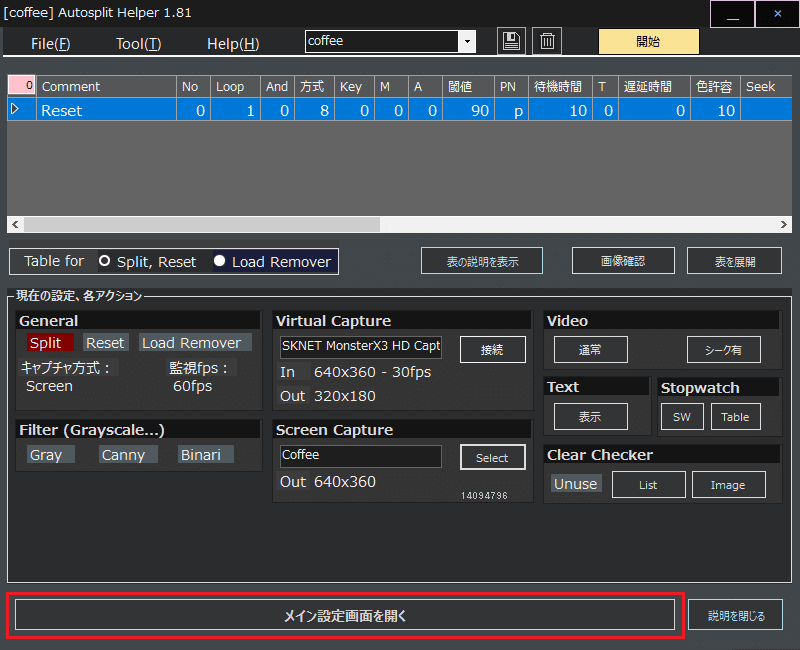Click the シーク有 button under Video
This screenshot has width=800, height=650.
(723, 349)
